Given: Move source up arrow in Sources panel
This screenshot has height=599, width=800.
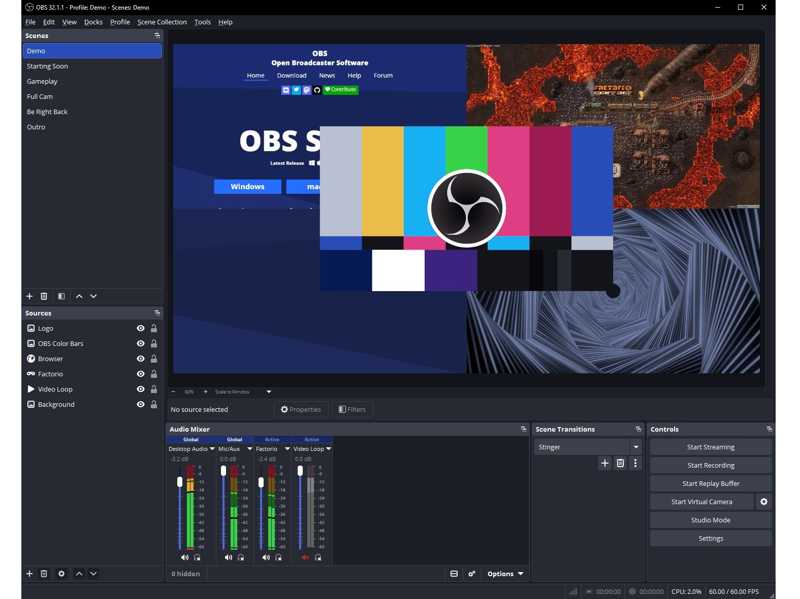Looking at the screenshot, I should (79, 573).
